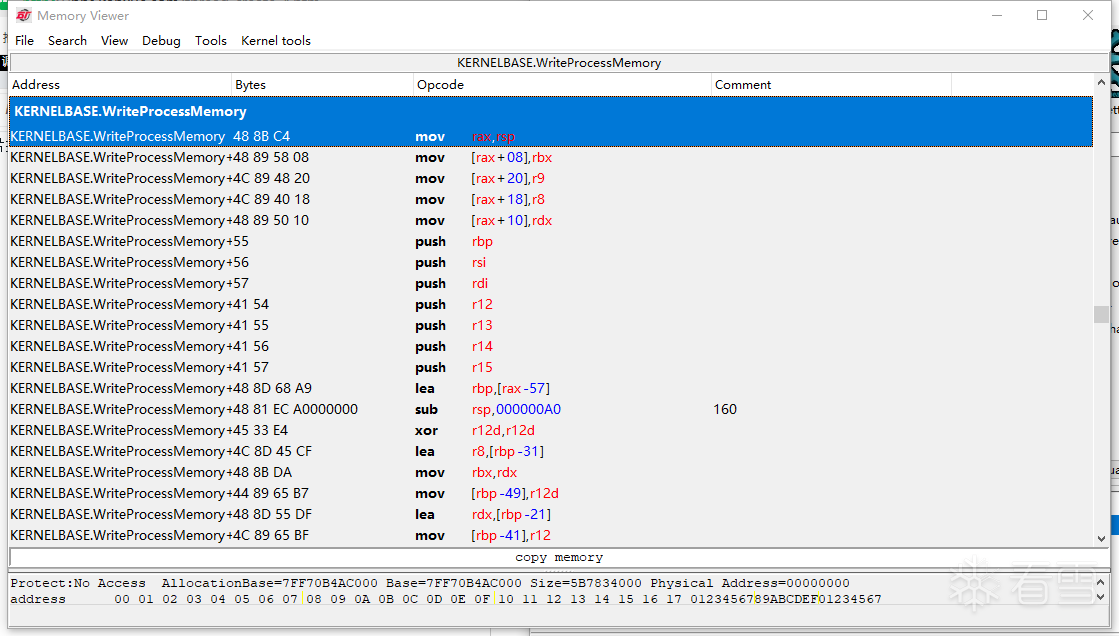Viewport: 1119px width, 636px height.
Task: Select the lea rbp,[rax-57] row
Action: click(x=551, y=388)
